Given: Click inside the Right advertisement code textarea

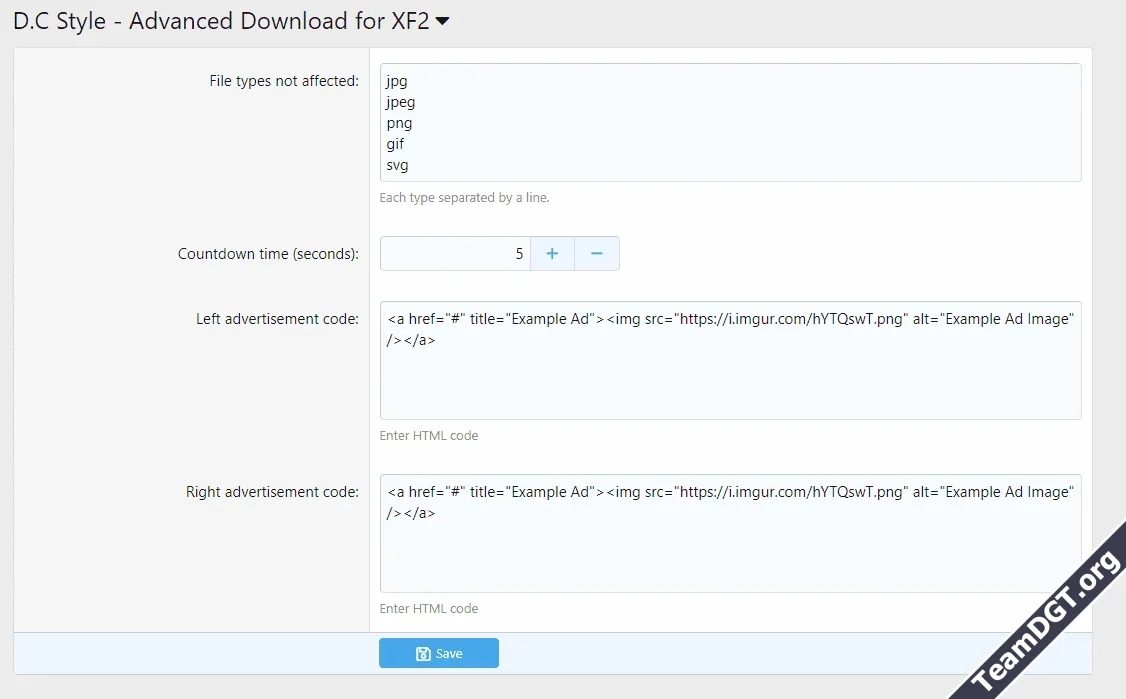Looking at the screenshot, I should click(730, 550).
